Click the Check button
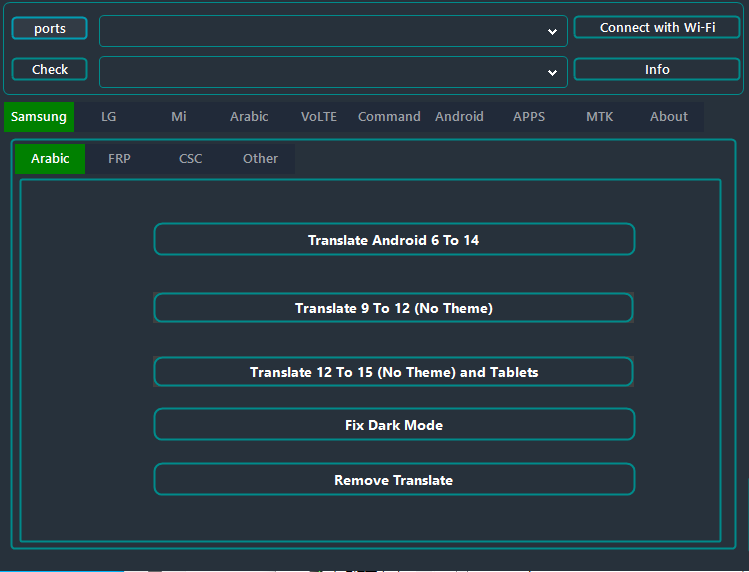 50,69
